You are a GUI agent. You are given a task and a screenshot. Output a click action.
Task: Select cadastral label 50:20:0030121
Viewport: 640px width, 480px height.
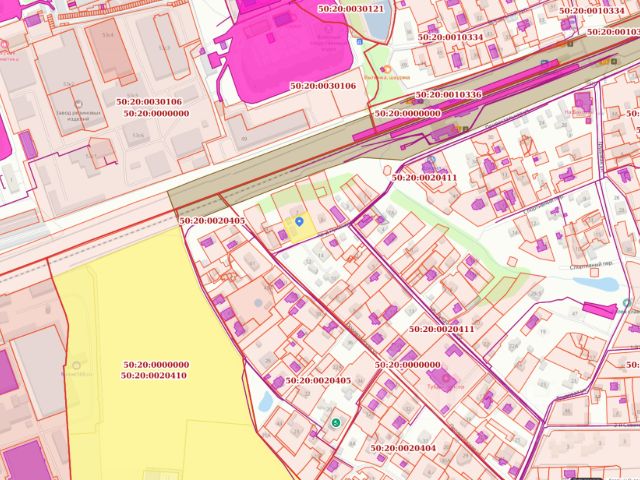click(x=351, y=9)
